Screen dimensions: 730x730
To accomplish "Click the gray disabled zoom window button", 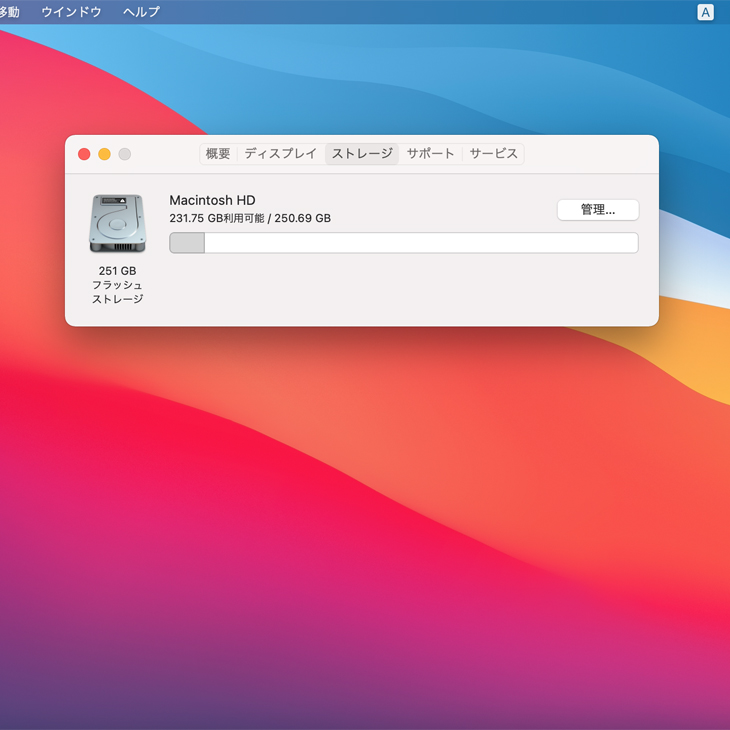I will pos(124,154).
